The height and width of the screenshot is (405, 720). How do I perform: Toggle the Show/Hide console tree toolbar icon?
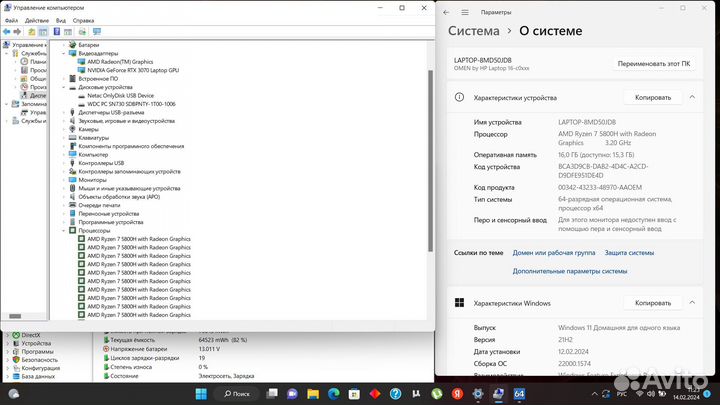point(43,32)
